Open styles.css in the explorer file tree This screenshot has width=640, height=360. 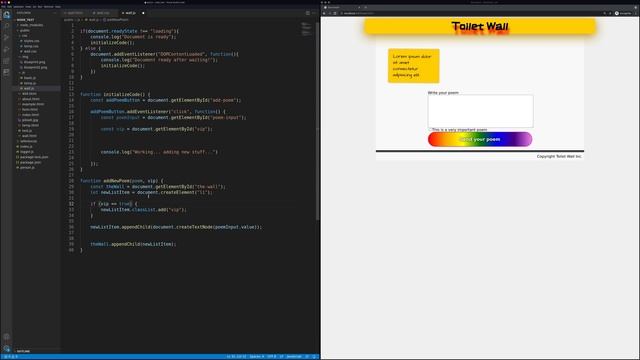(31, 41)
